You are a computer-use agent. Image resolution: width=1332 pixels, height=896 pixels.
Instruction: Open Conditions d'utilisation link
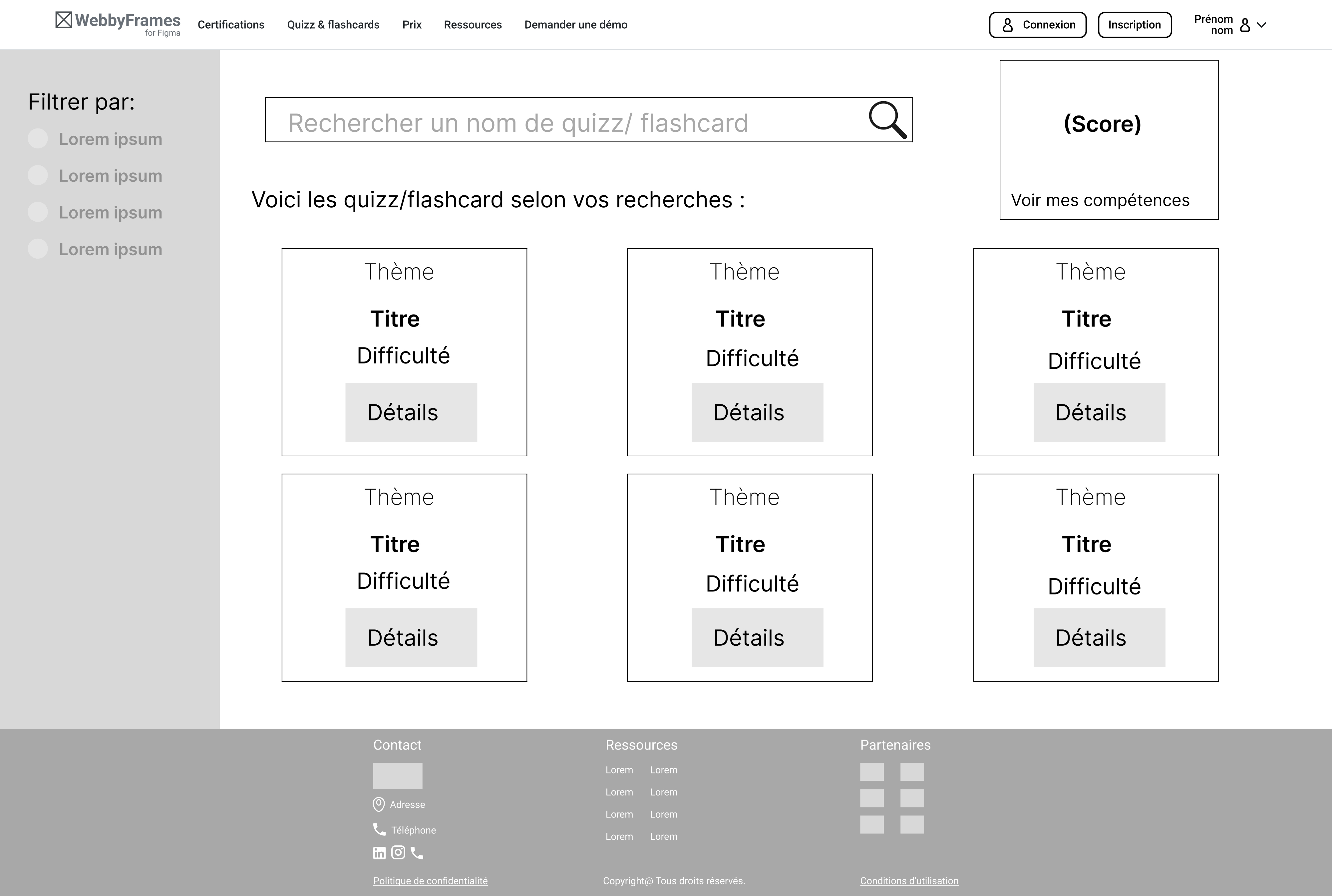click(x=909, y=881)
